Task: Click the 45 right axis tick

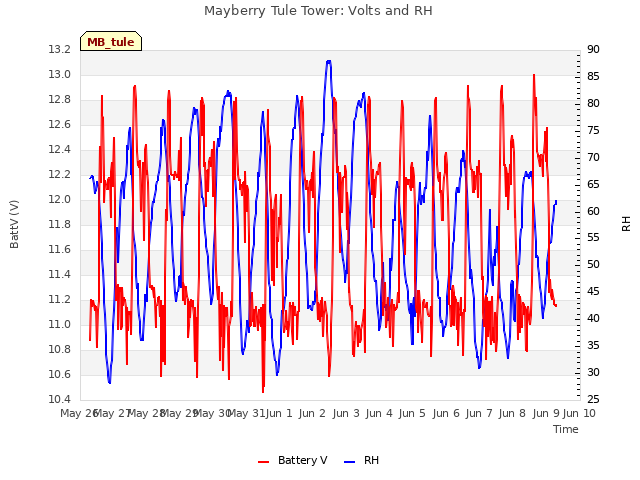Action: click(593, 291)
